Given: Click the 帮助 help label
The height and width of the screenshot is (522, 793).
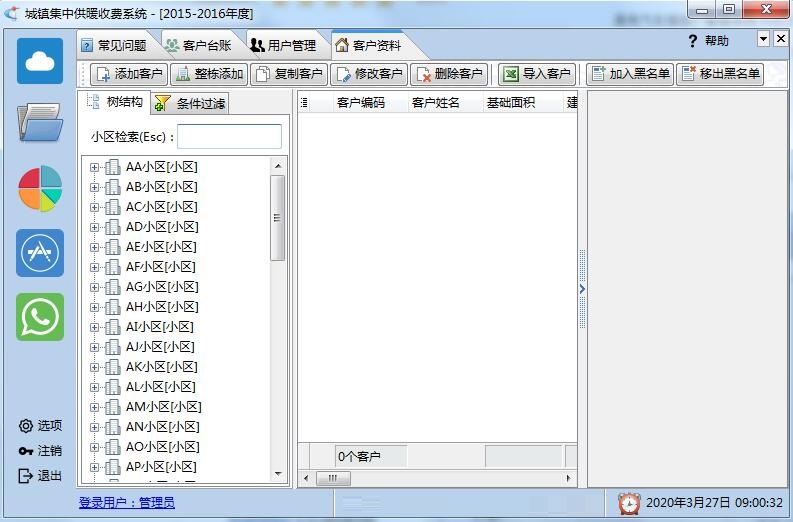Looking at the screenshot, I should (717, 41).
